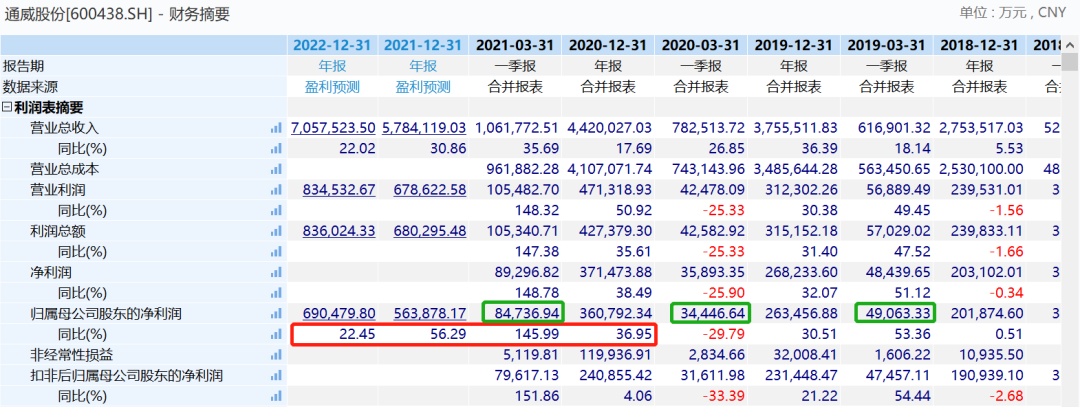Click the 非经常性损益 row label

coord(71,355)
